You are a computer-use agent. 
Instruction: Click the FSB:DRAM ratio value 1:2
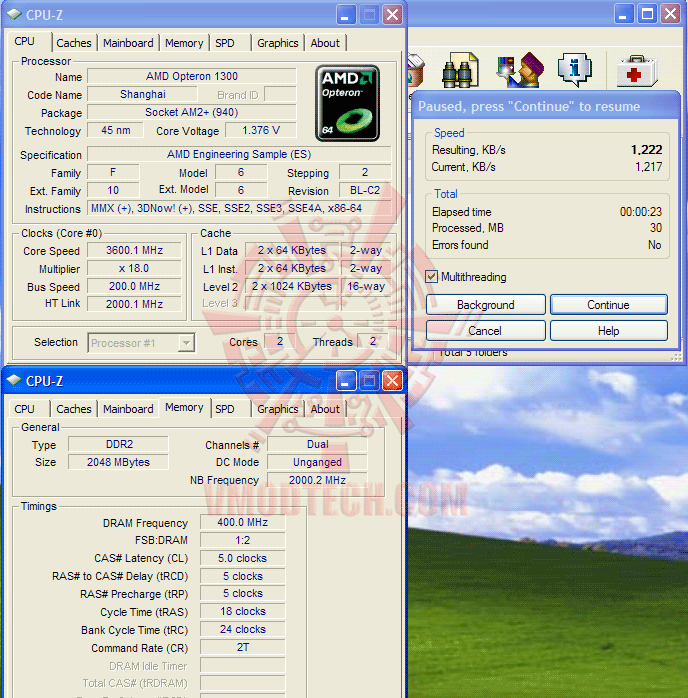pyautogui.click(x=243, y=540)
